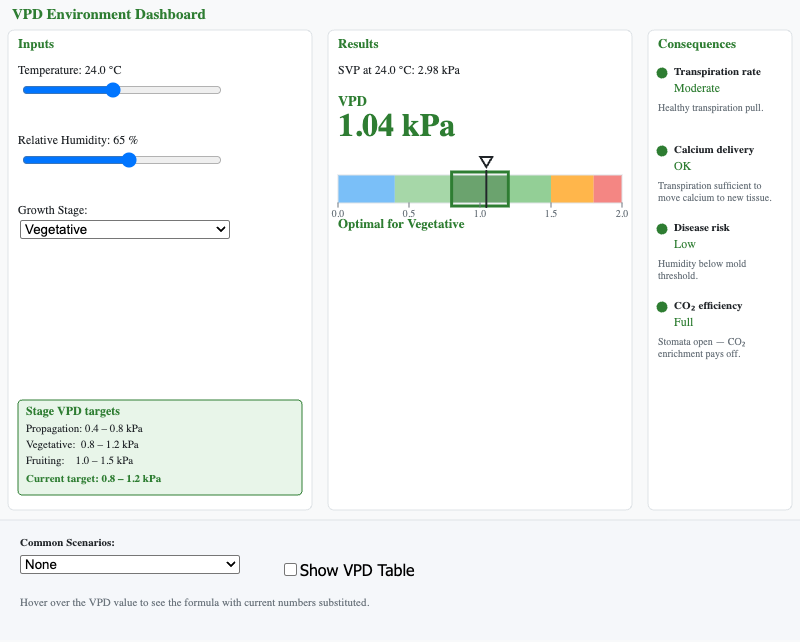
Task: Click the 'OK' calcium delivery status
Action: [x=682, y=166]
